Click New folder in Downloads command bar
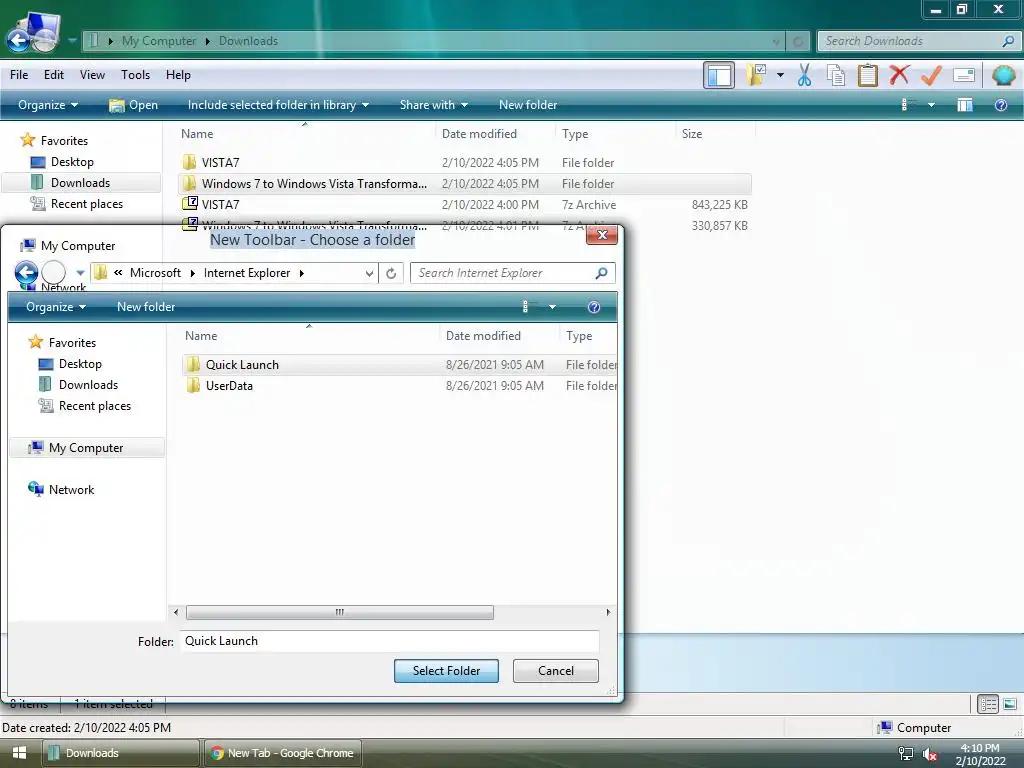Image resolution: width=1024 pixels, height=768 pixels. [x=528, y=104]
